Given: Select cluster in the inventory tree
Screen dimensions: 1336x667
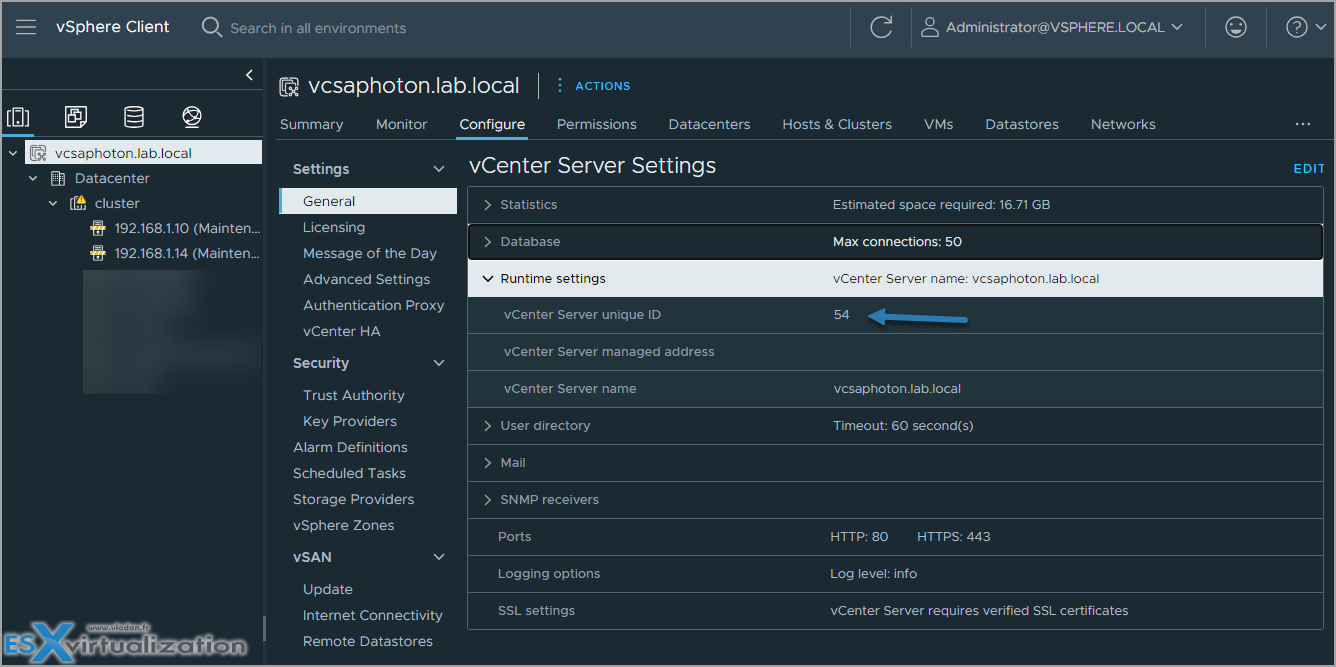Looking at the screenshot, I should click(117, 203).
